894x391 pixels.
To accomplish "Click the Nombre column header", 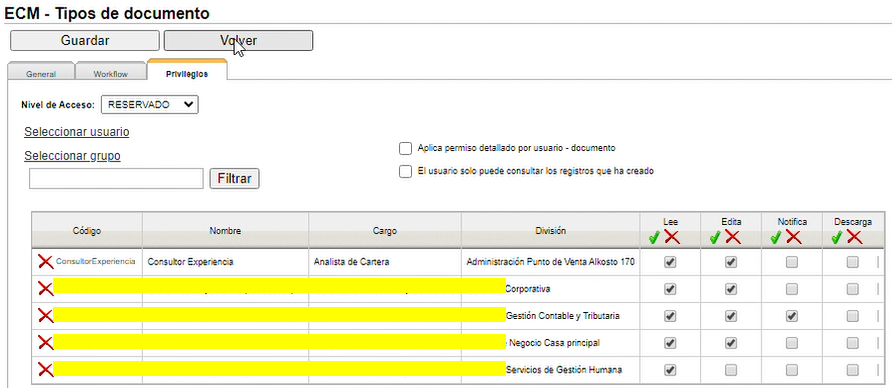I will point(225,231).
